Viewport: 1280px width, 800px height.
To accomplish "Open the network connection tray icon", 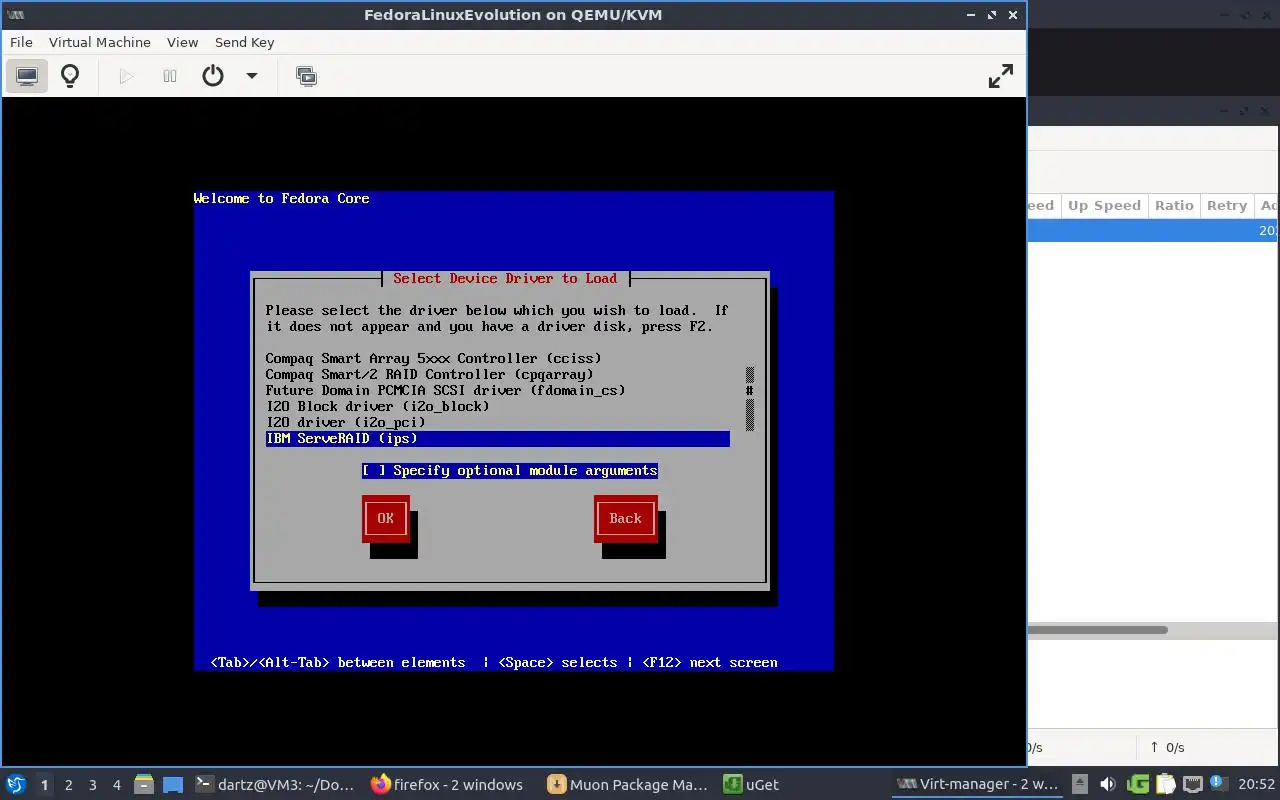I will coord(1192,785).
